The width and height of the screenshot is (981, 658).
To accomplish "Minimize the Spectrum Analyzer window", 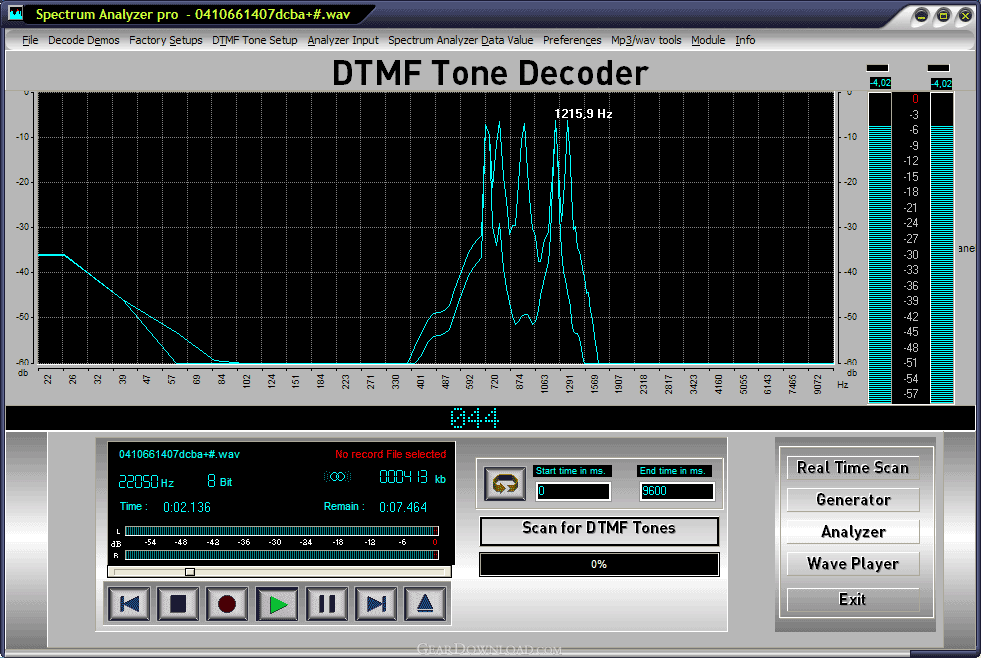I will [x=921, y=16].
